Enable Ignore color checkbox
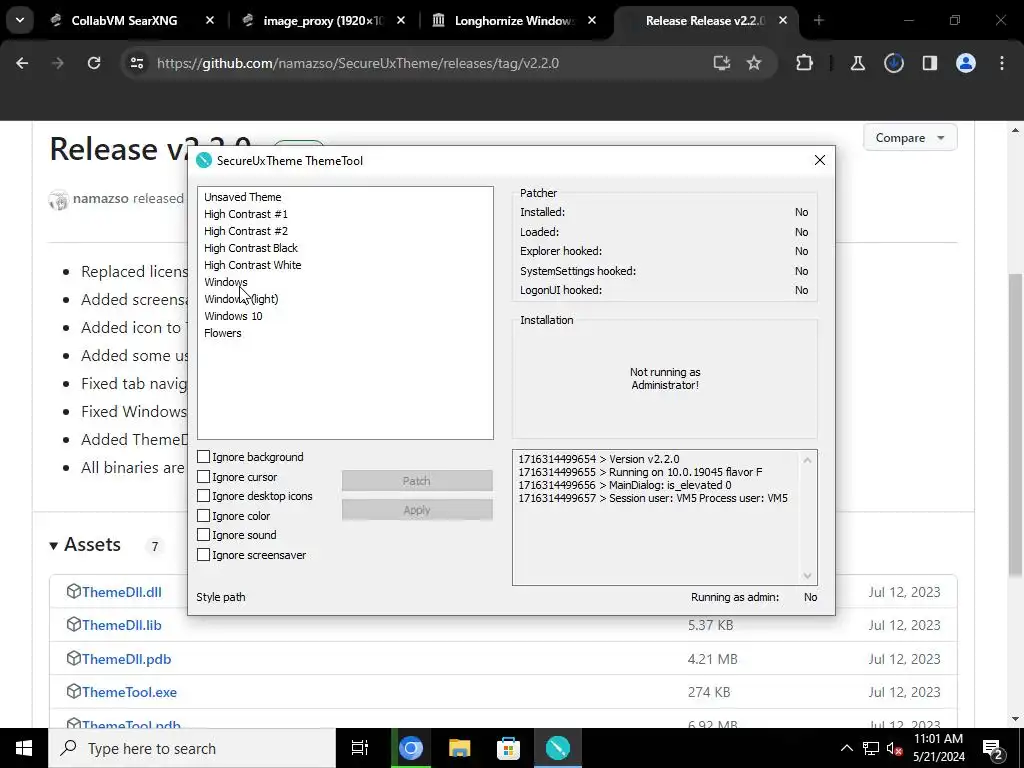 (204, 515)
